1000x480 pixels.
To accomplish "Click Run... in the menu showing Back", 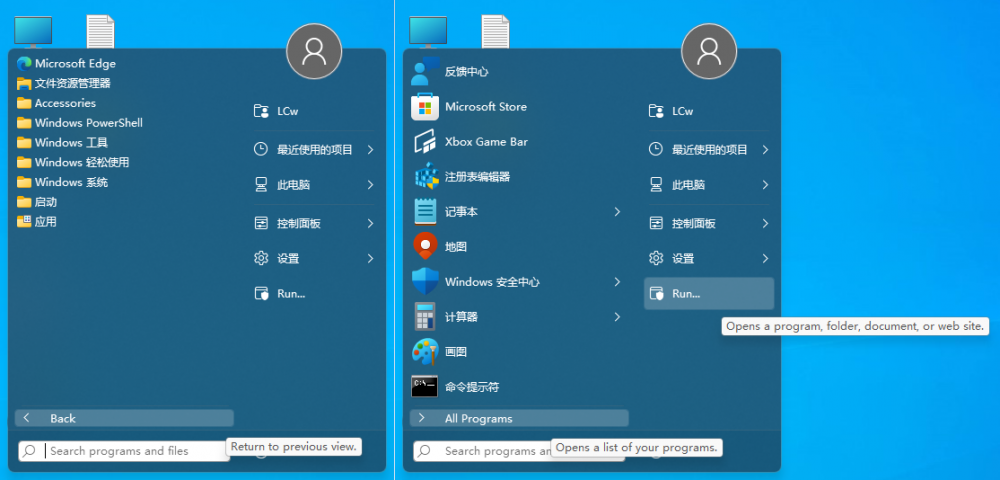I will [314, 294].
